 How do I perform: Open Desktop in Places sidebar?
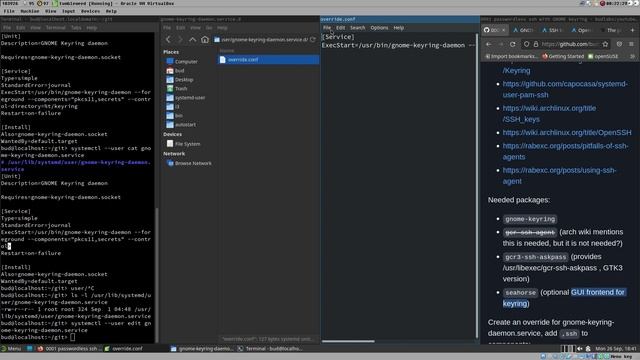click(x=180, y=80)
